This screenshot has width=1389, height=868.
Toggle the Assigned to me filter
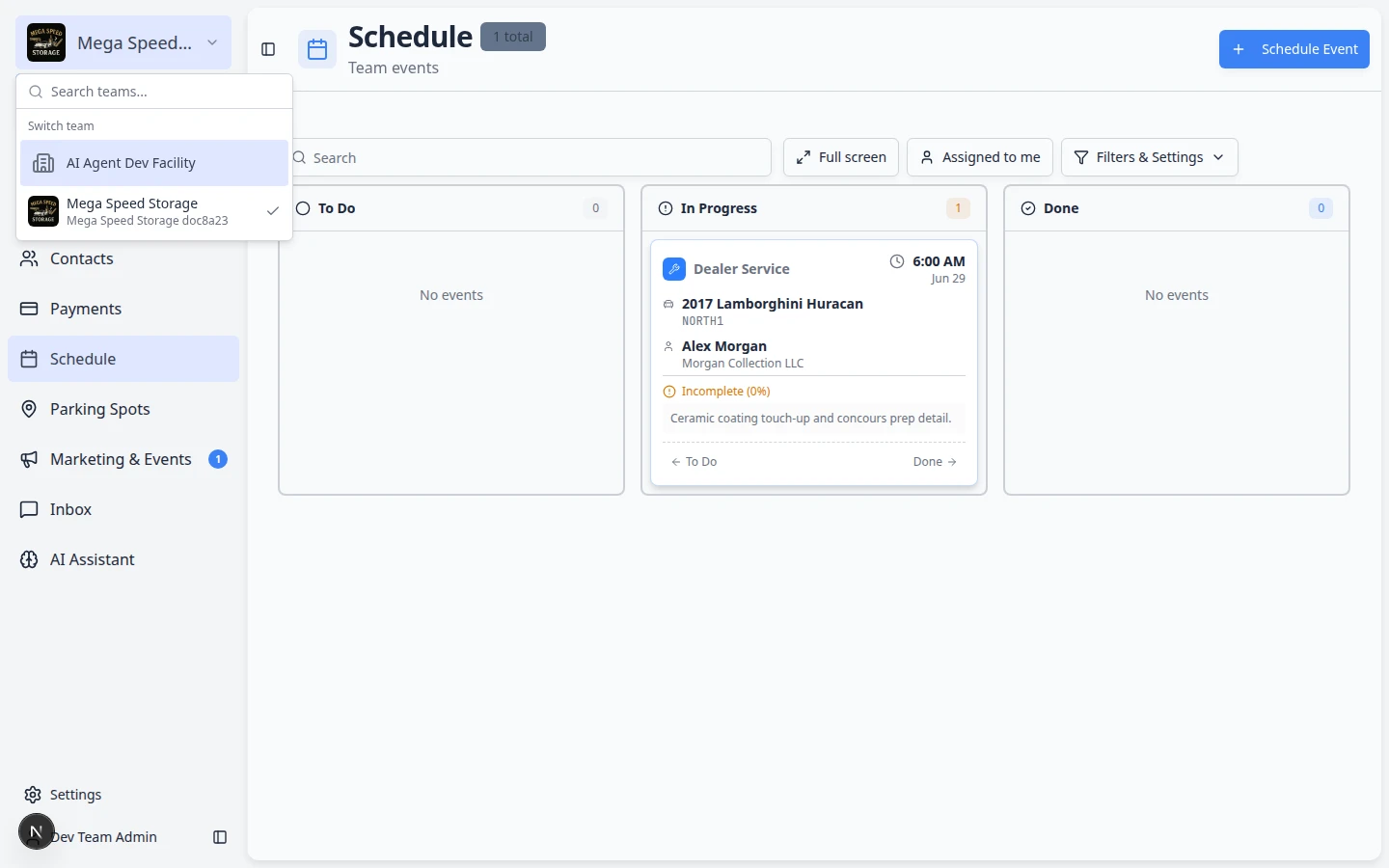pos(980,157)
